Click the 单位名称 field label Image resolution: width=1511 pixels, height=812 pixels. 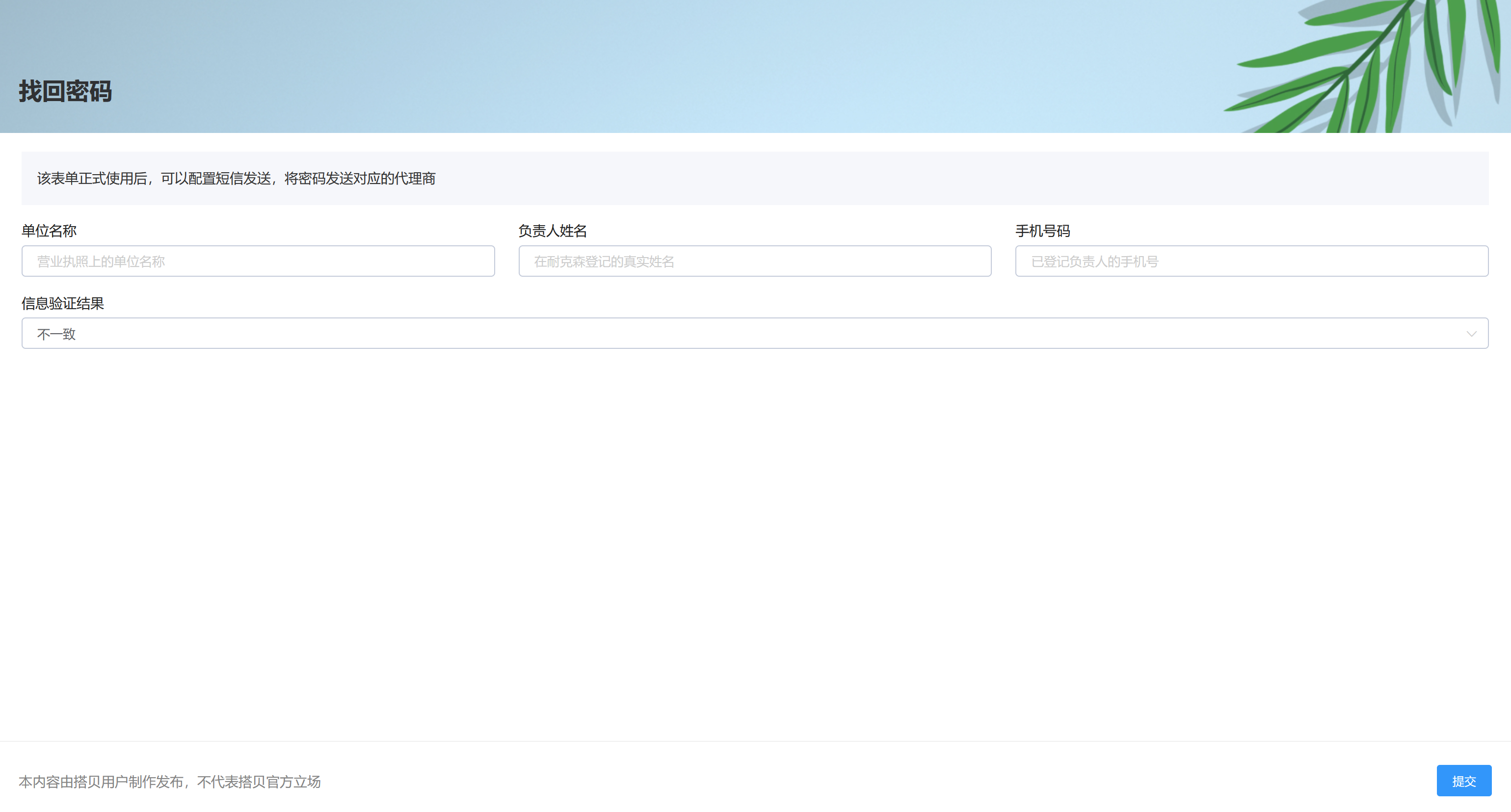click(x=49, y=231)
